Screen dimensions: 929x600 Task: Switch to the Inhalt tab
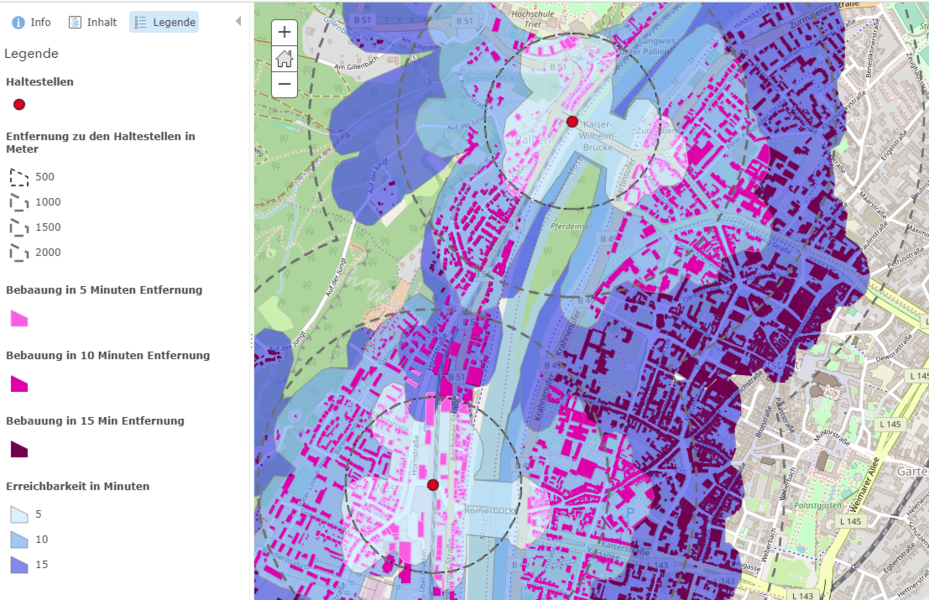(93, 23)
